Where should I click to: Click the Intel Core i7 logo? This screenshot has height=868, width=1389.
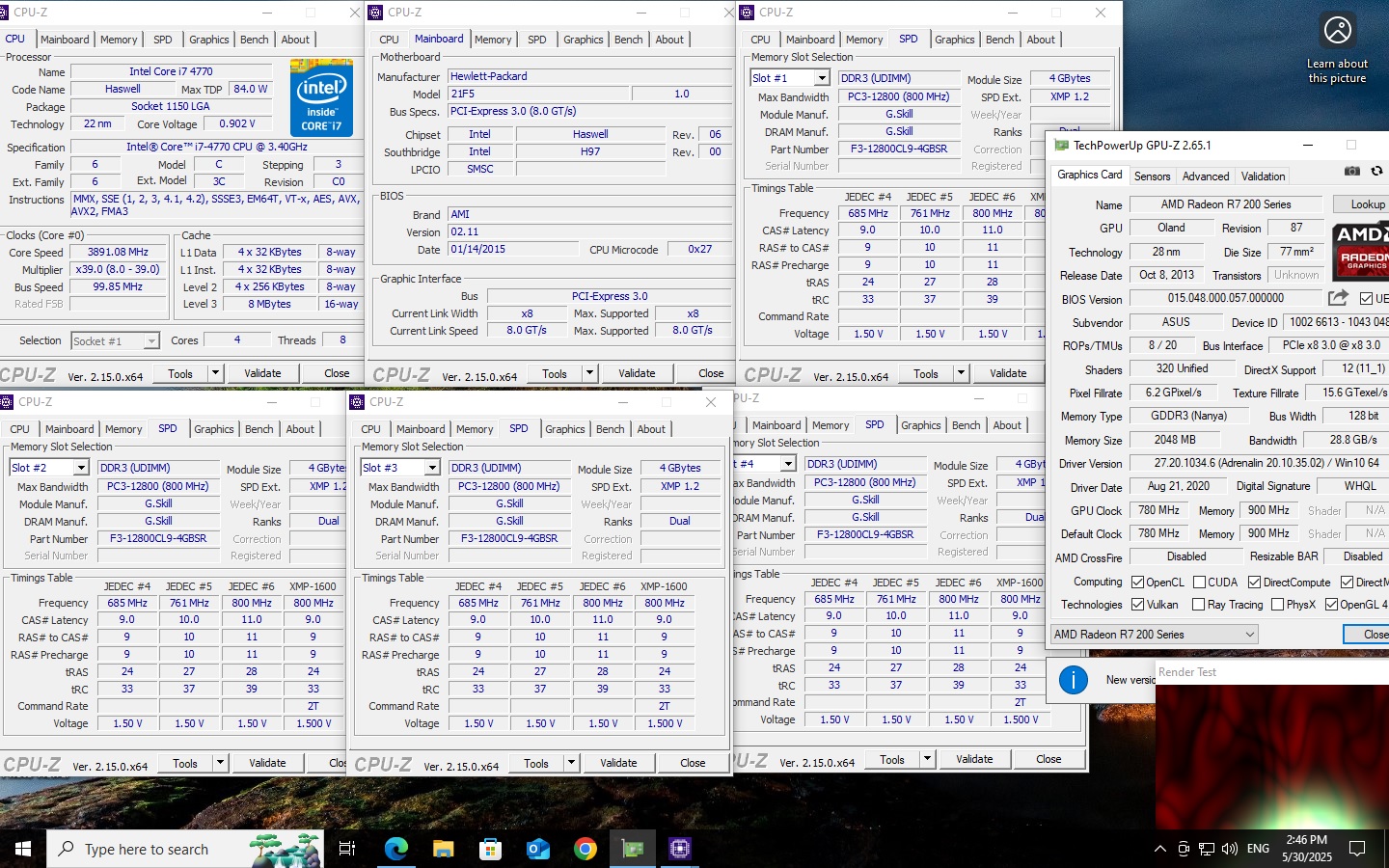321,97
